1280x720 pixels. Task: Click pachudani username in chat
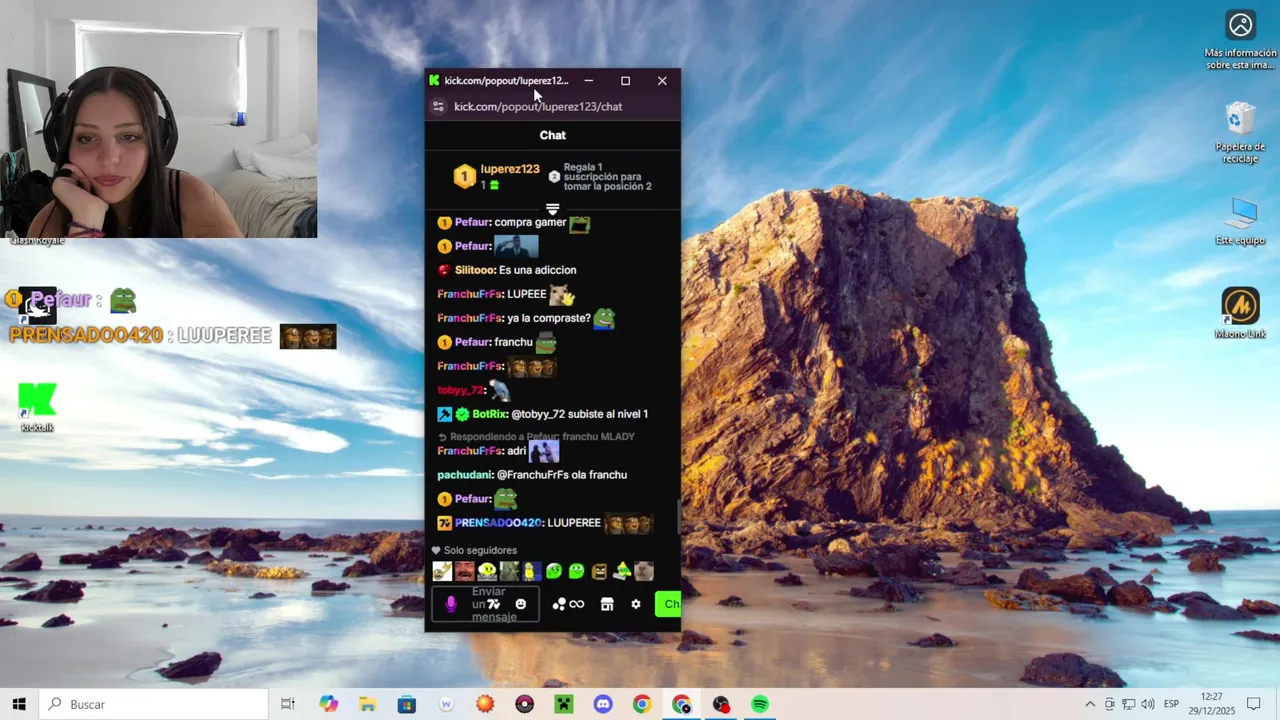coord(464,475)
